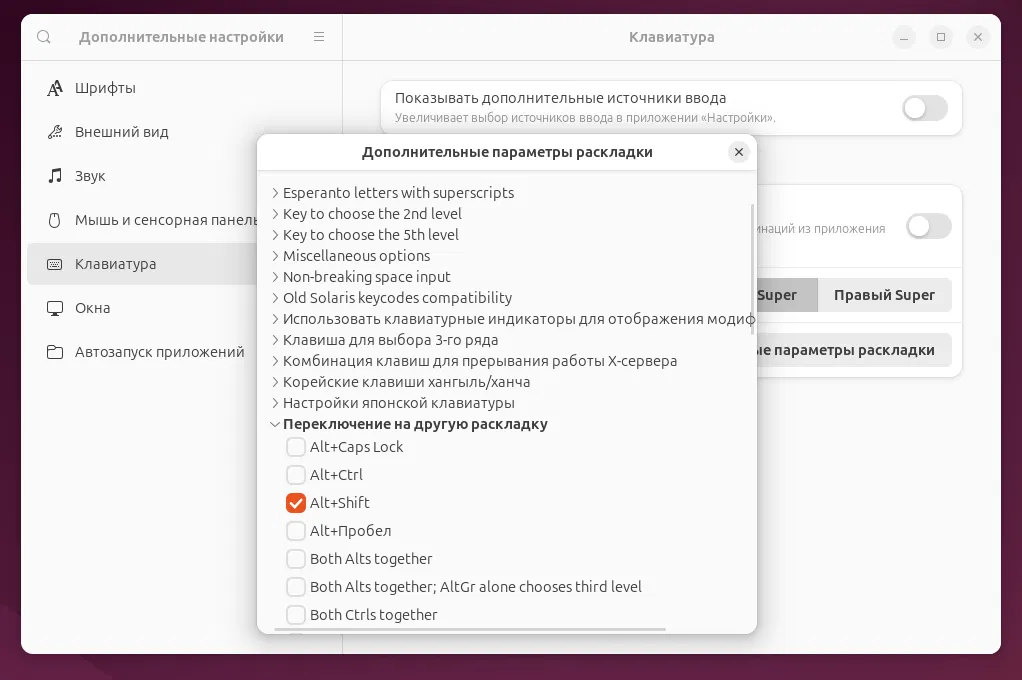Screen dimensions: 1022x680
Task: Check the Both Alts together option
Action: click(x=296, y=559)
